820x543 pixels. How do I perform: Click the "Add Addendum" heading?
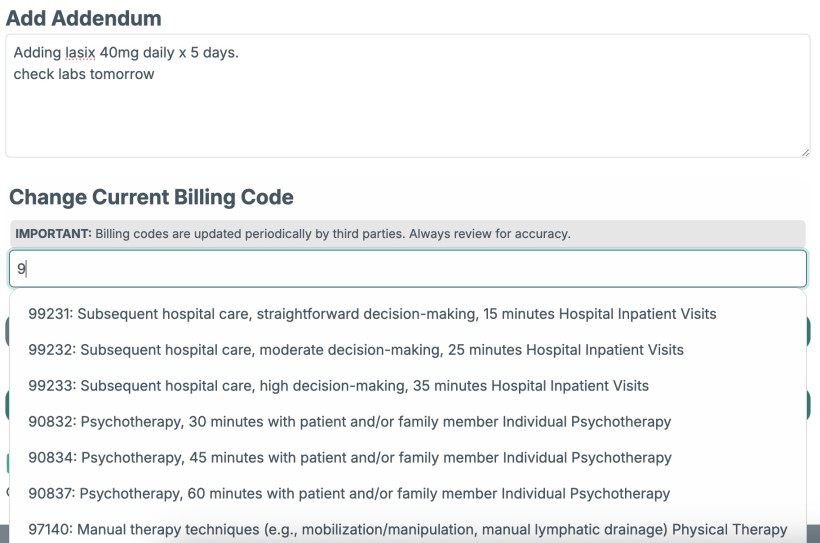84,18
